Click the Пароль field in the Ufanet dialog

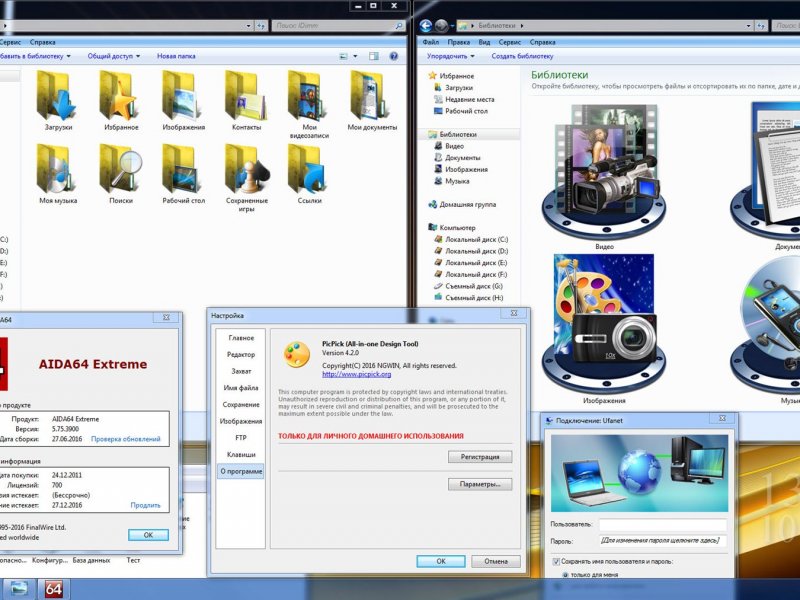pyautogui.click(x=663, y=541)
